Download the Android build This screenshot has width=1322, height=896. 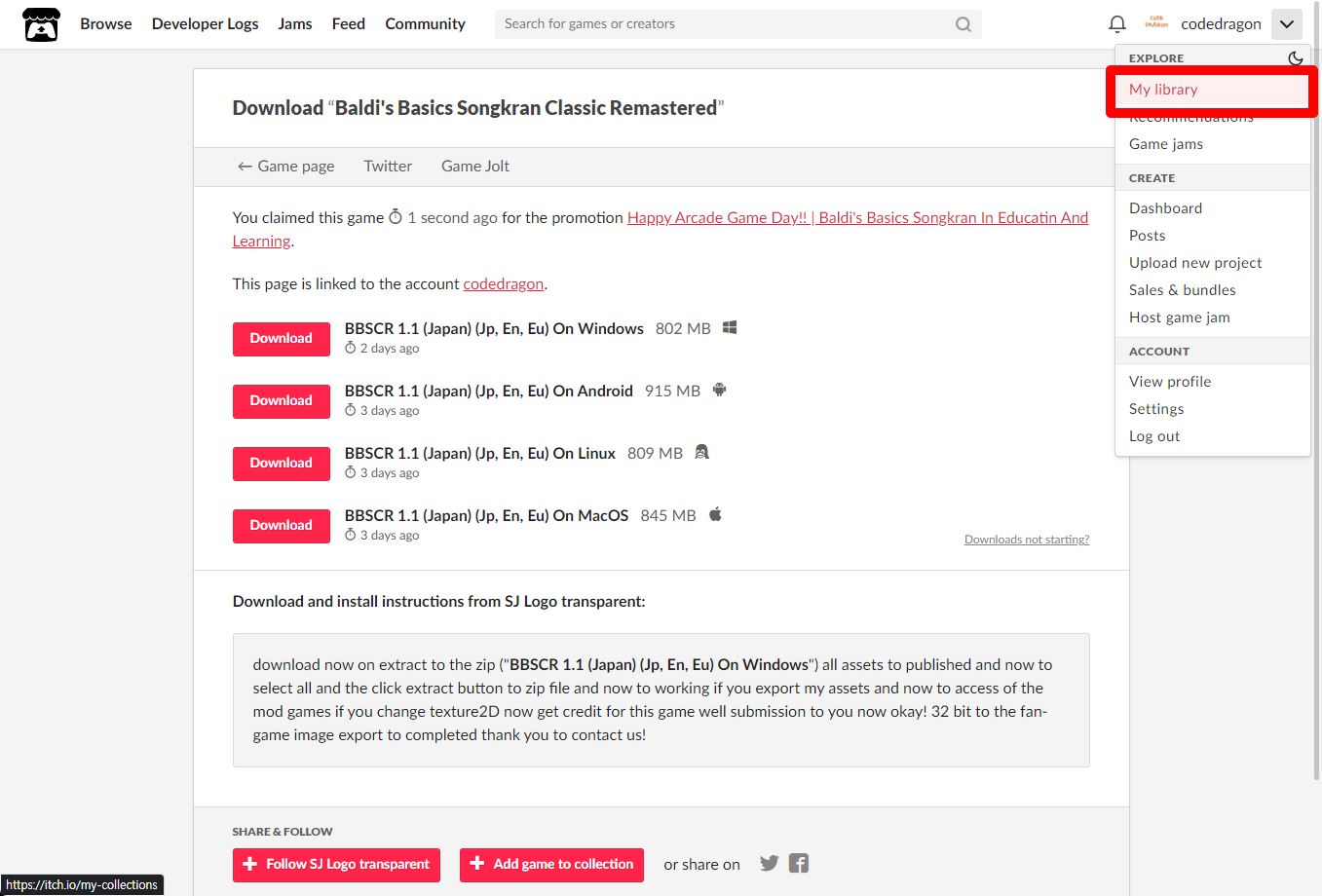pyautogui.click(x=282, y=401)
